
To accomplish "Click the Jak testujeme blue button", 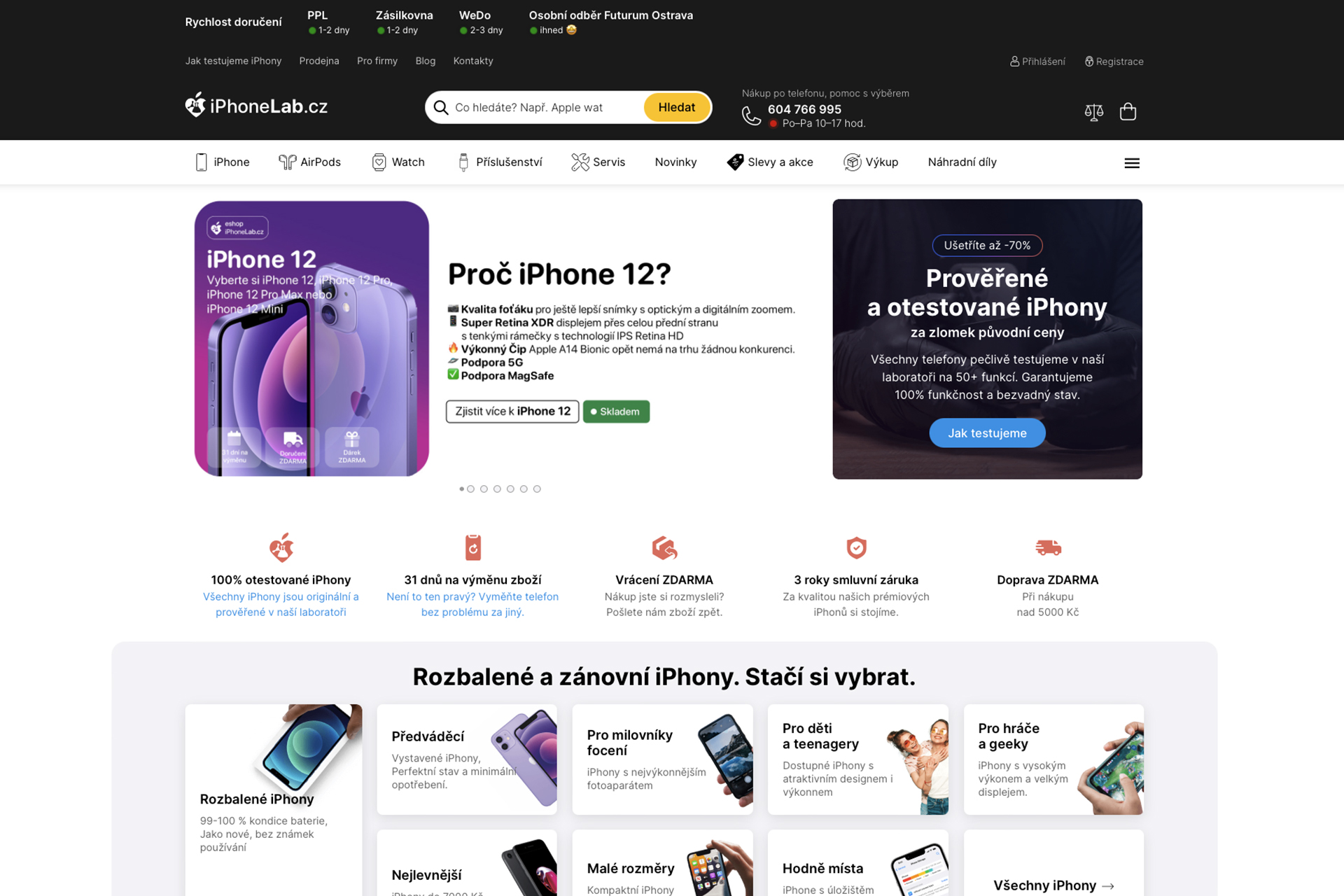I will tap(987, 433).
